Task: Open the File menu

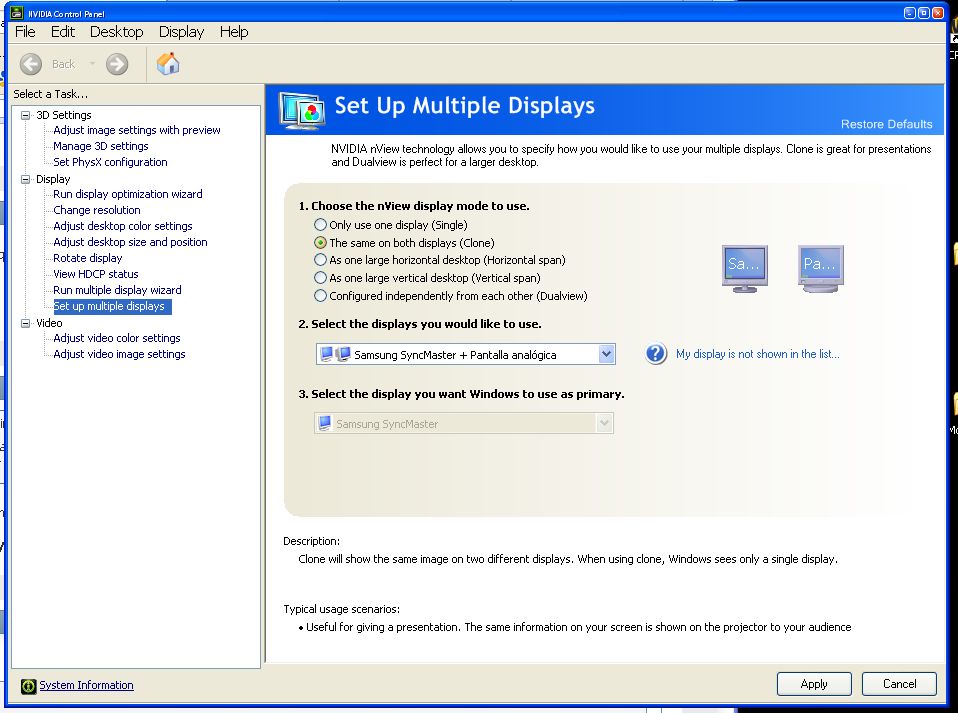Action: 25,32
